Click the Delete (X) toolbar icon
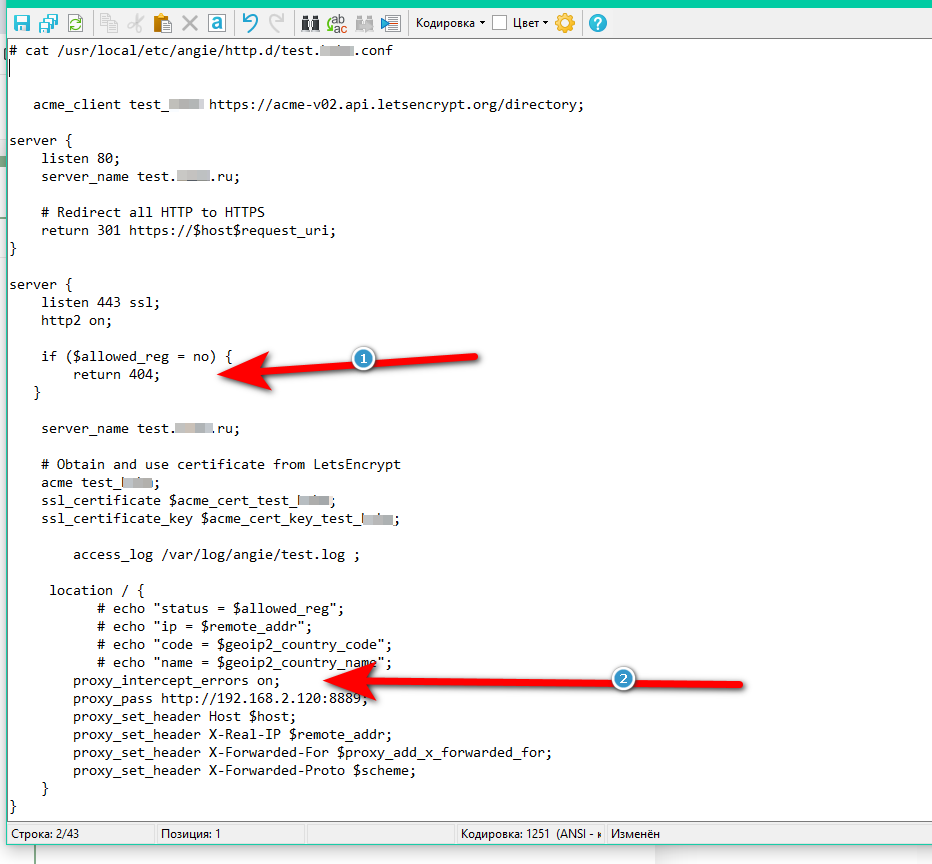 point(189,23)
